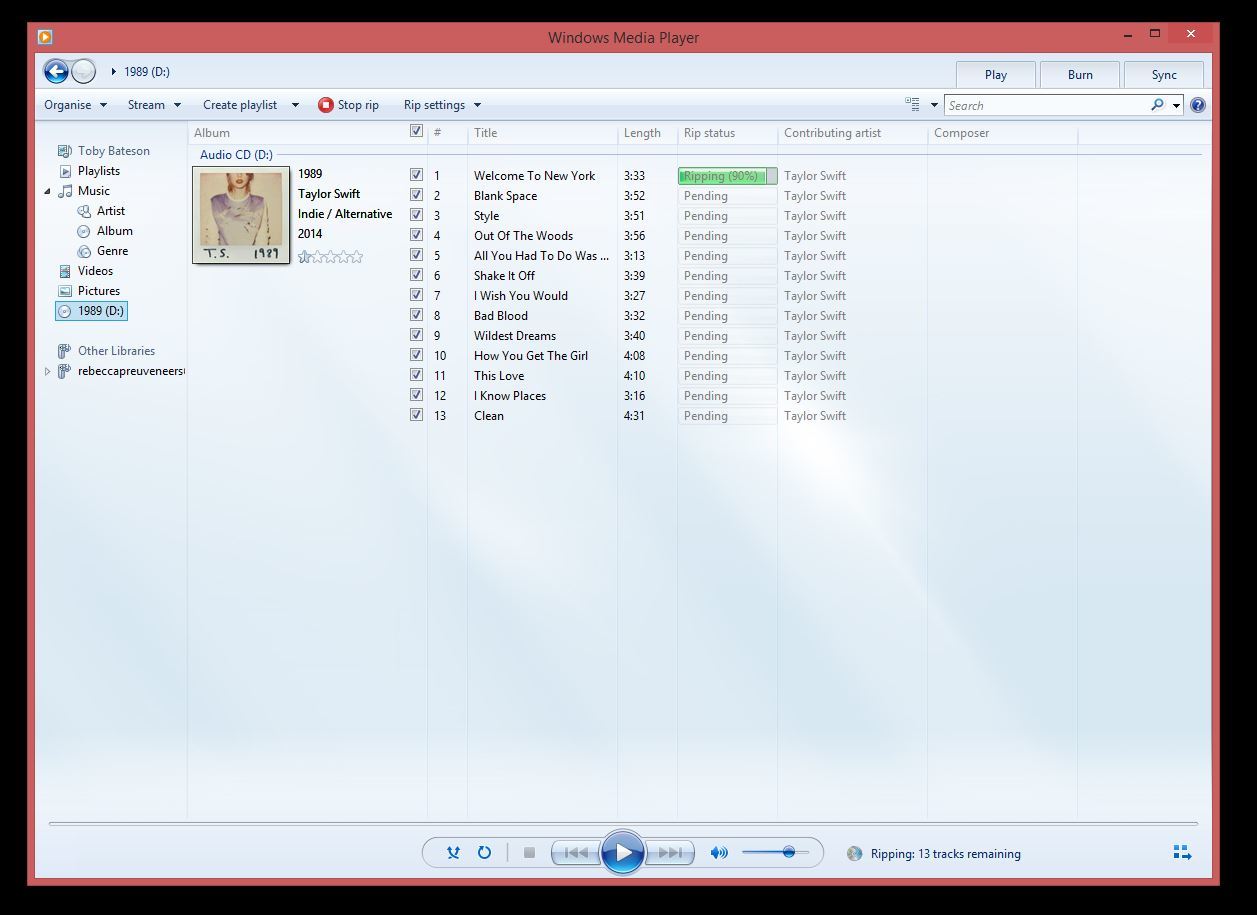
Task: Open Pictures library in sidebar
Action: tap(99, 291)
